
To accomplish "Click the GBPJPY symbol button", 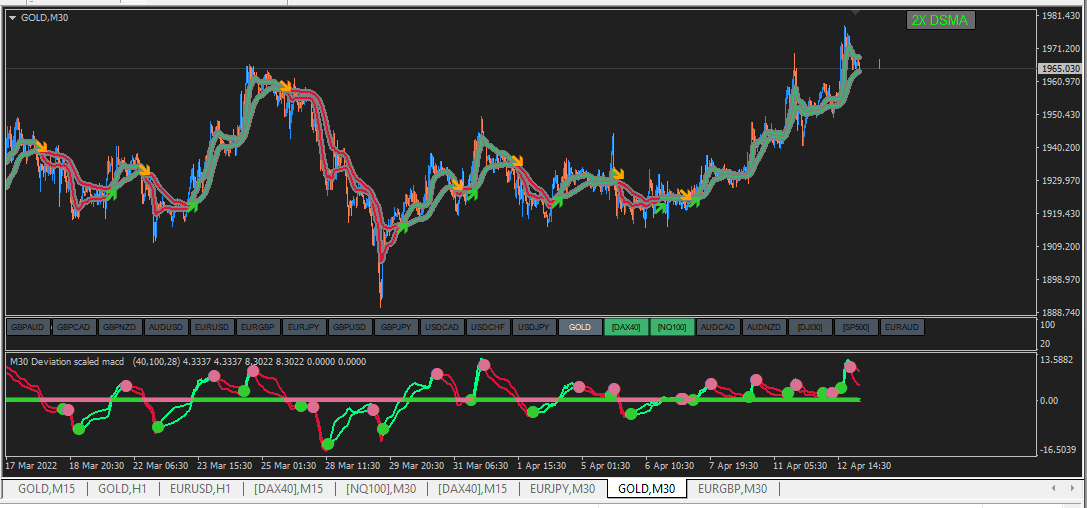I will coord(396,327).
